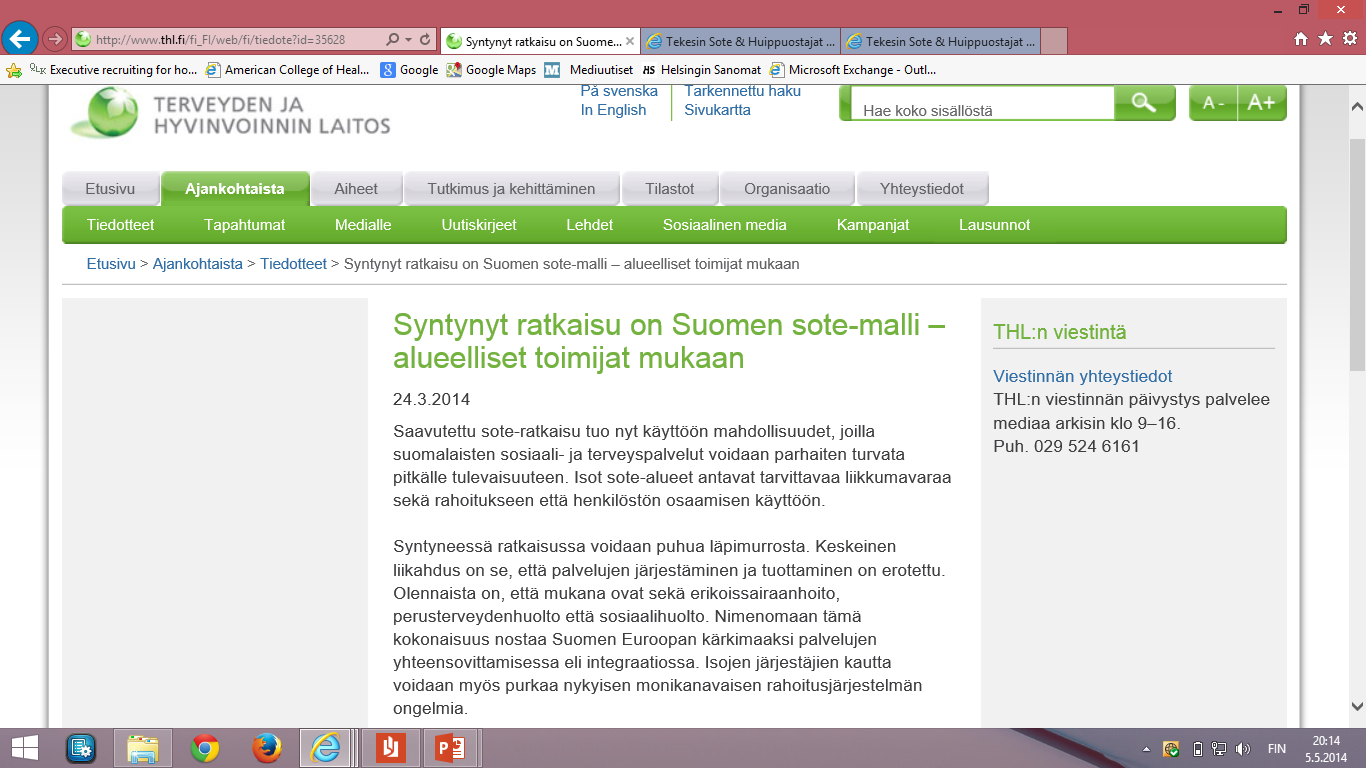Select the Aiheet main tab
The image size is (1366, 768).
tap(356, 189)
